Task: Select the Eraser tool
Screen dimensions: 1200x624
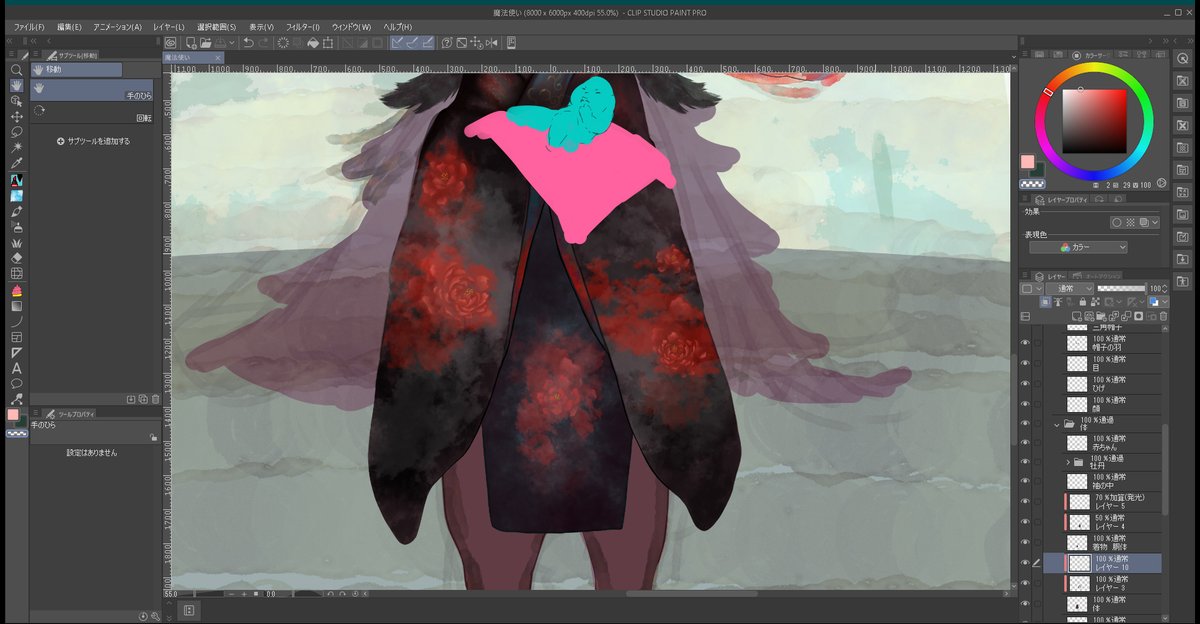Action: pos(16,257)
